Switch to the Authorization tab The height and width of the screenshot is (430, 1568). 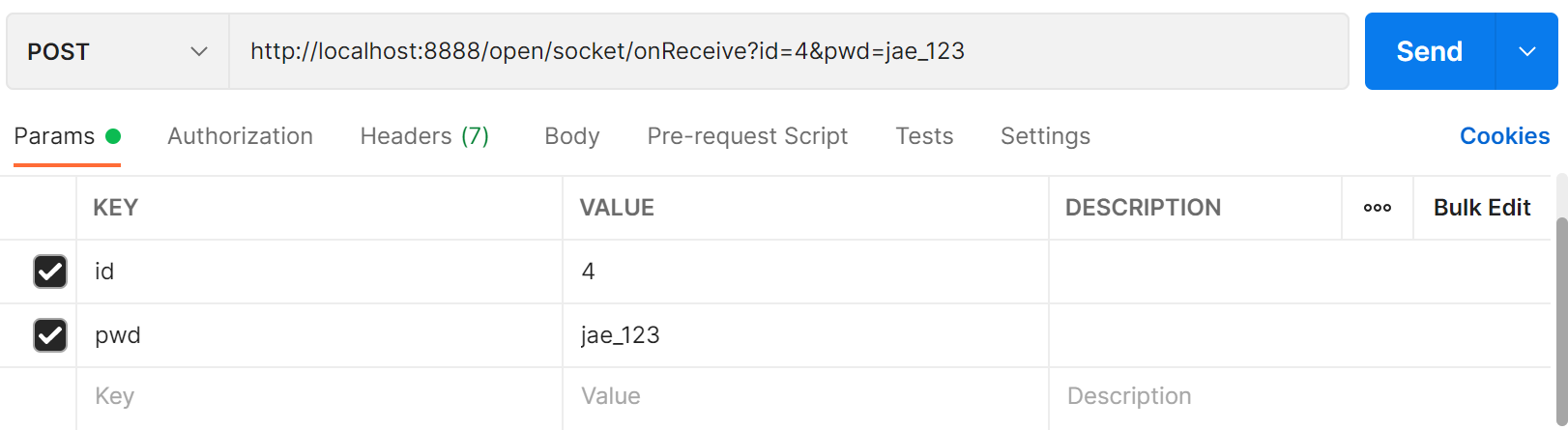(240, 136)
